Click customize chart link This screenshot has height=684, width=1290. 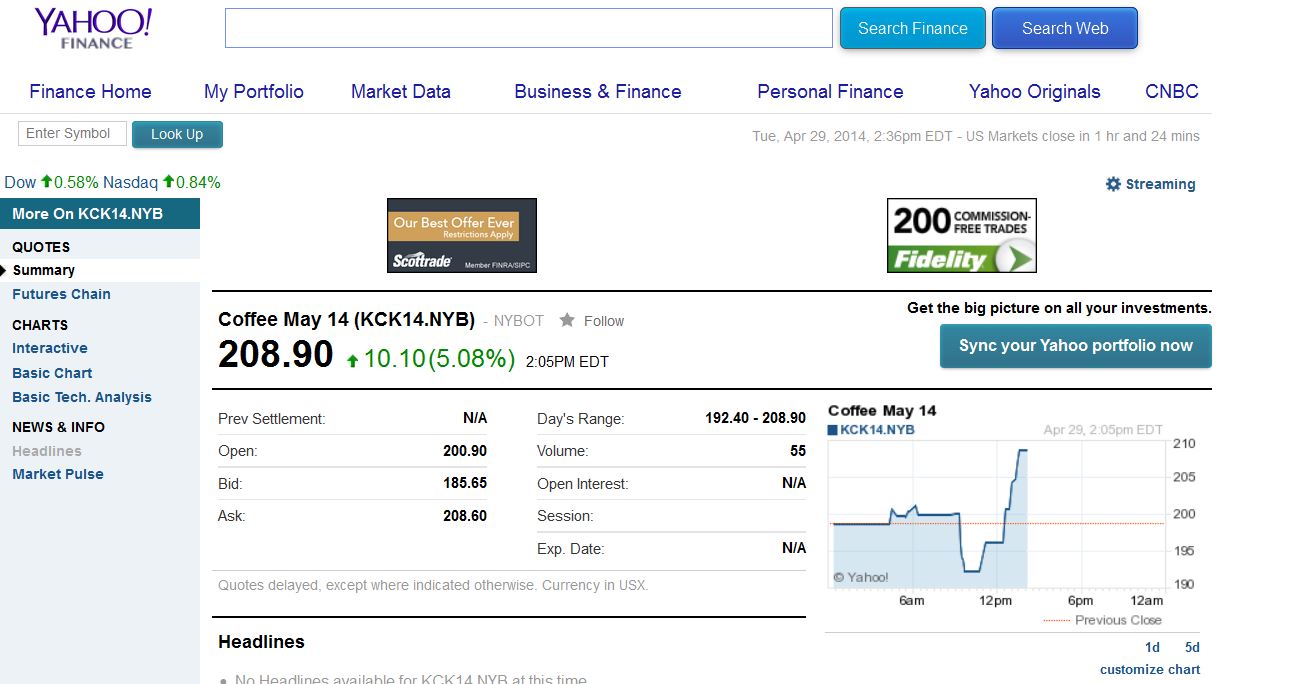tap(1150, 670)
